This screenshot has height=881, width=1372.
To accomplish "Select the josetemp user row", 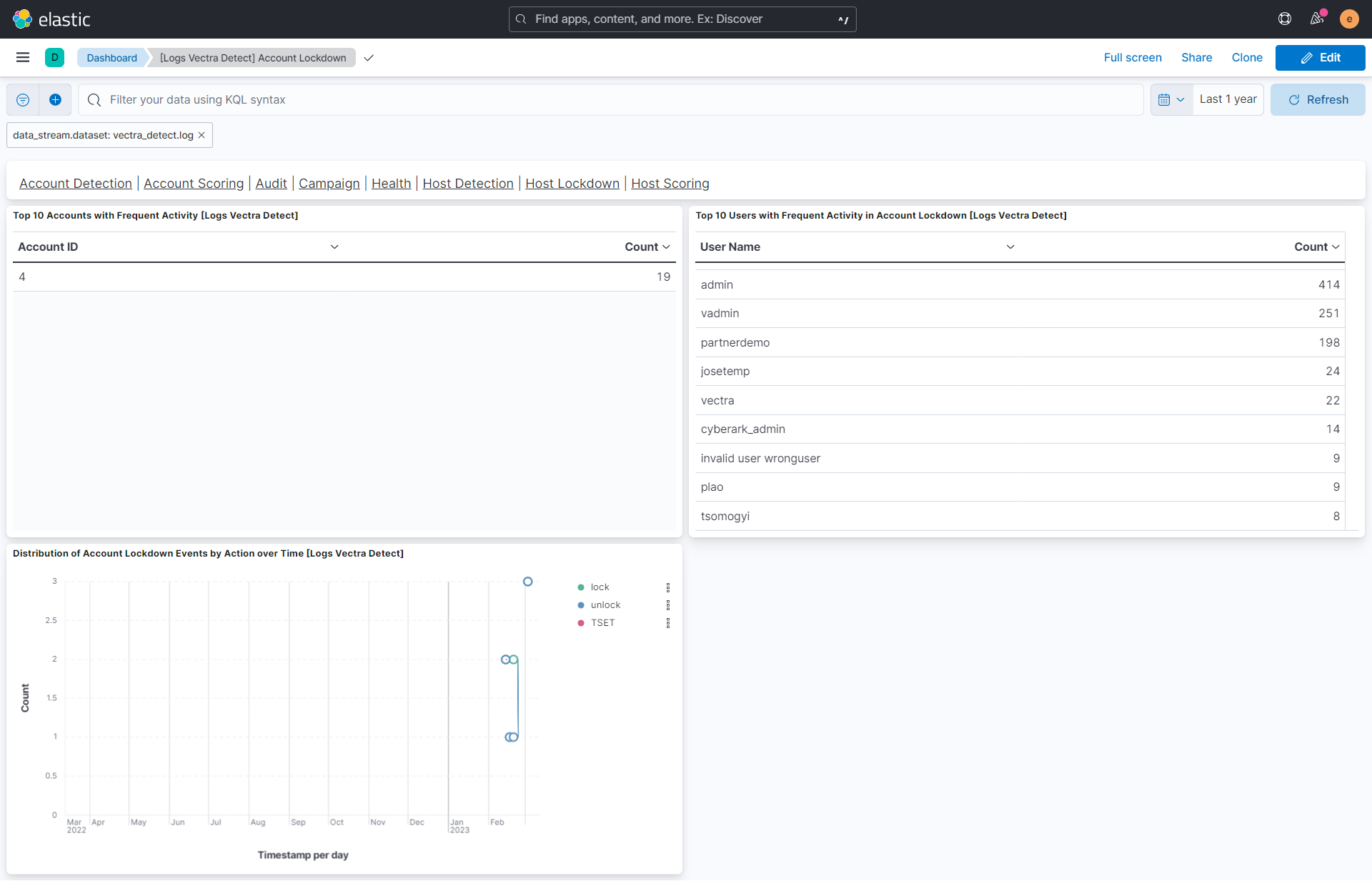I will click(1020, 372).
